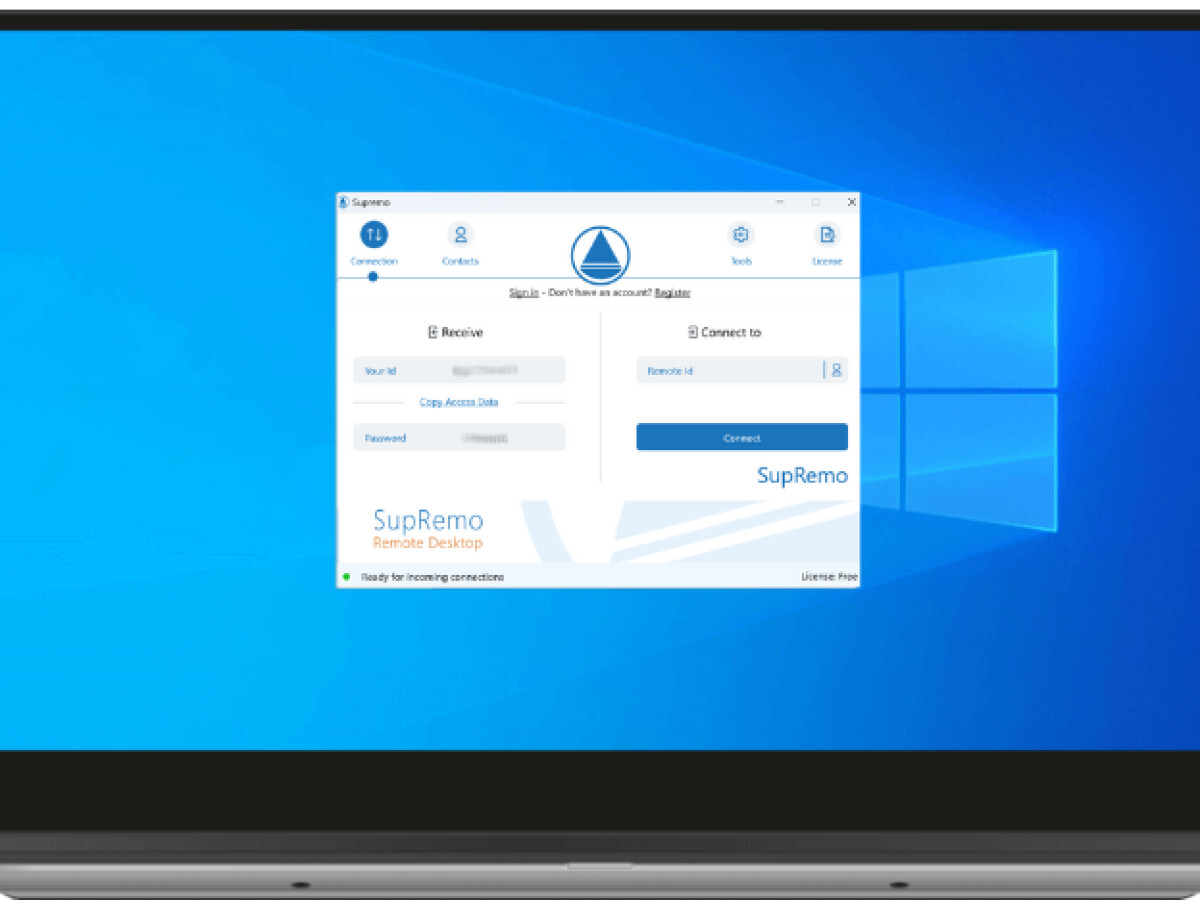This screenshot has width=1200, height=900.
Task: Click the green connection status indicator
Action: [x=347, y=577]
